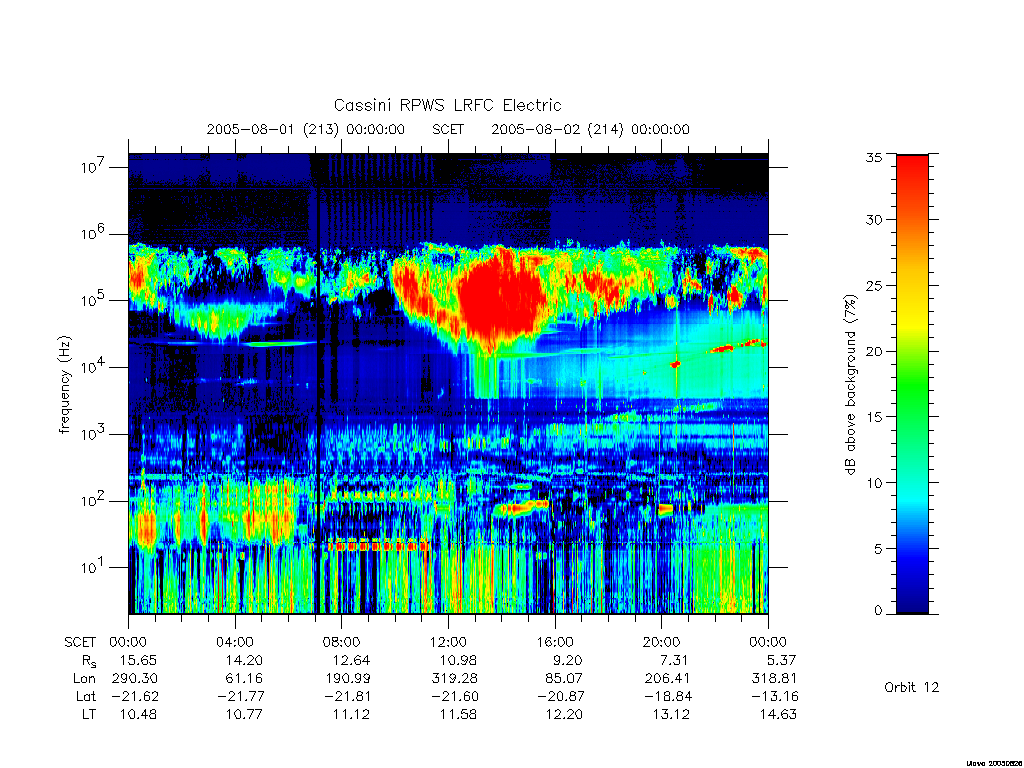This screenshot has width=1024, height=768.
Task: Click the LT value 12.20
Action: pyautogui.click(x=564, y=714)
